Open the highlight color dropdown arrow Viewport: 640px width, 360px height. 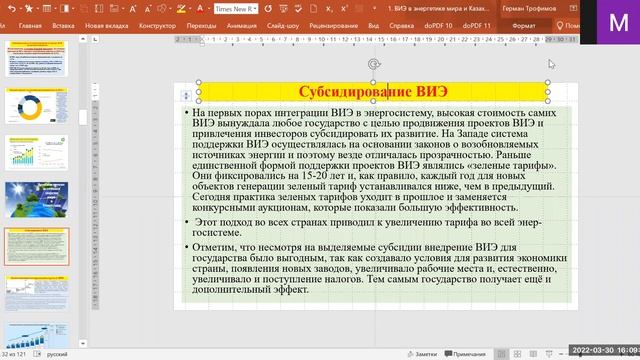click(x=190, y=9)
